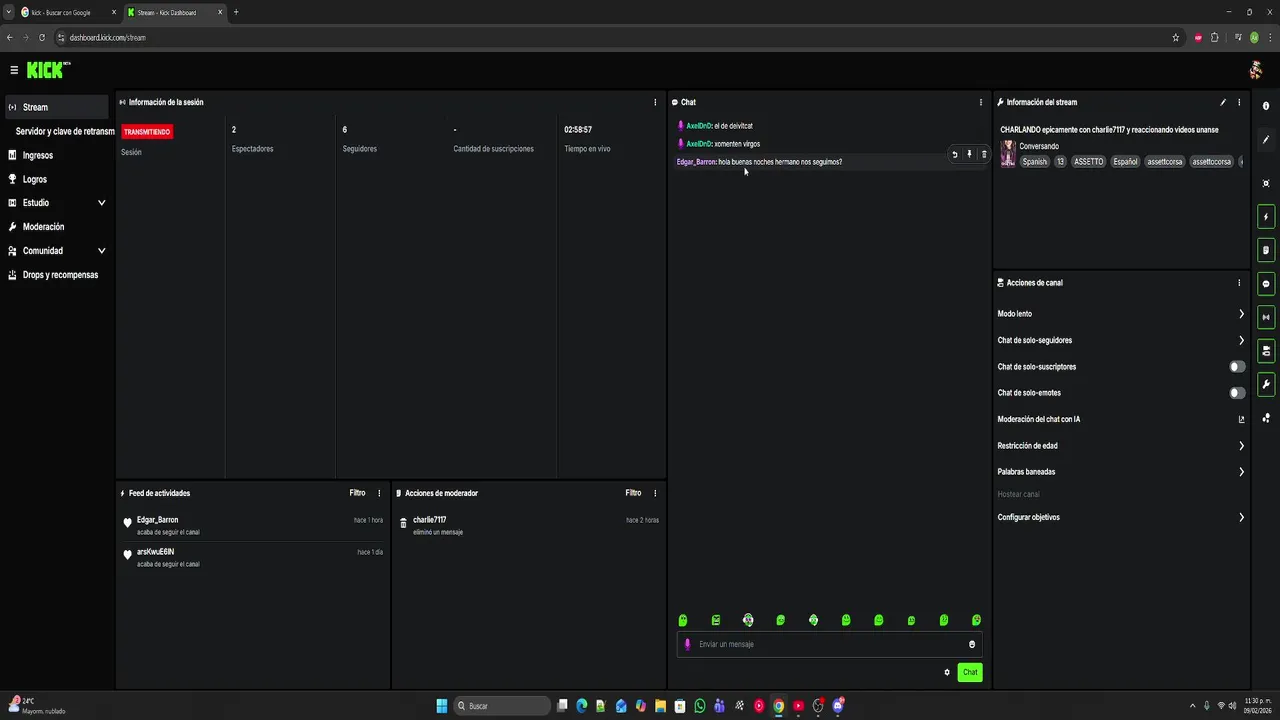Reload the page in the browser toolbar
Viewport: 1280px width, 720px height.
pos(42,37)
